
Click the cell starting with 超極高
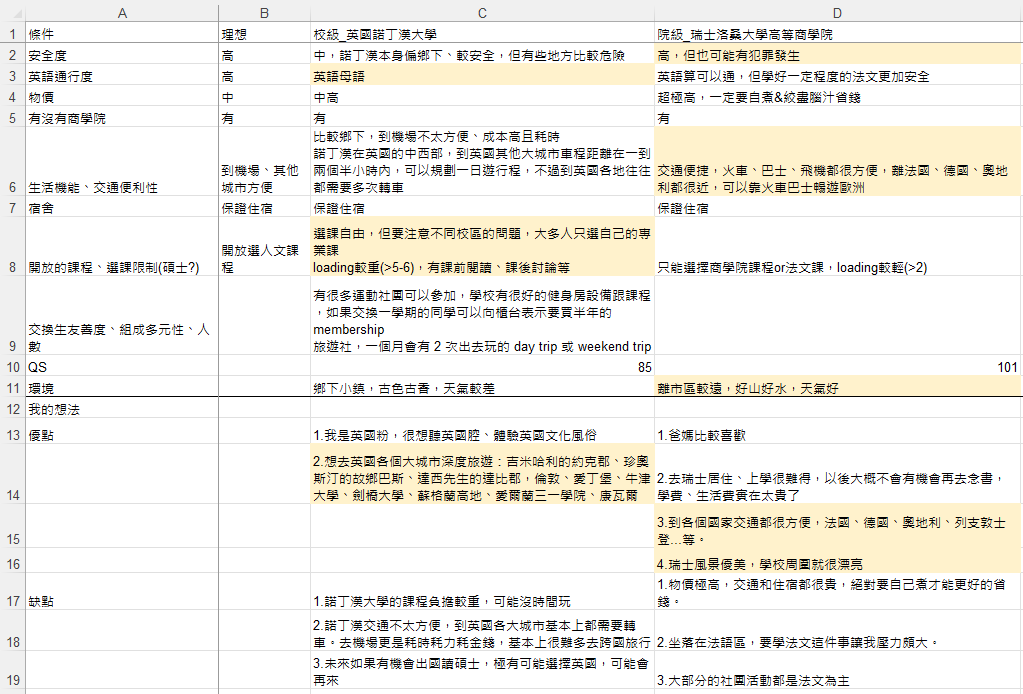point(838,96)
